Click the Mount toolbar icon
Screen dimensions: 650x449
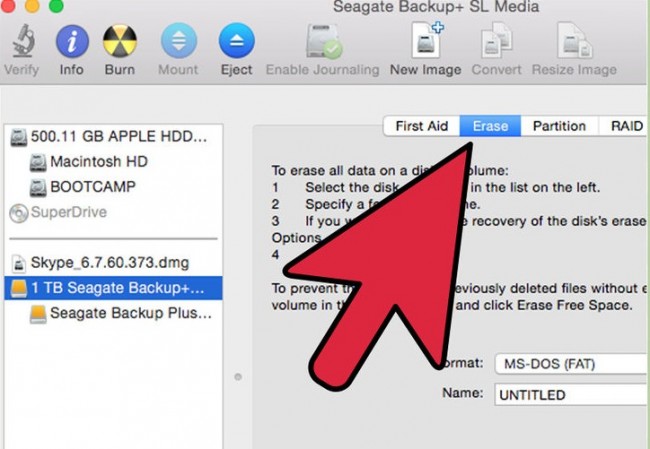[x=179, y=41]
